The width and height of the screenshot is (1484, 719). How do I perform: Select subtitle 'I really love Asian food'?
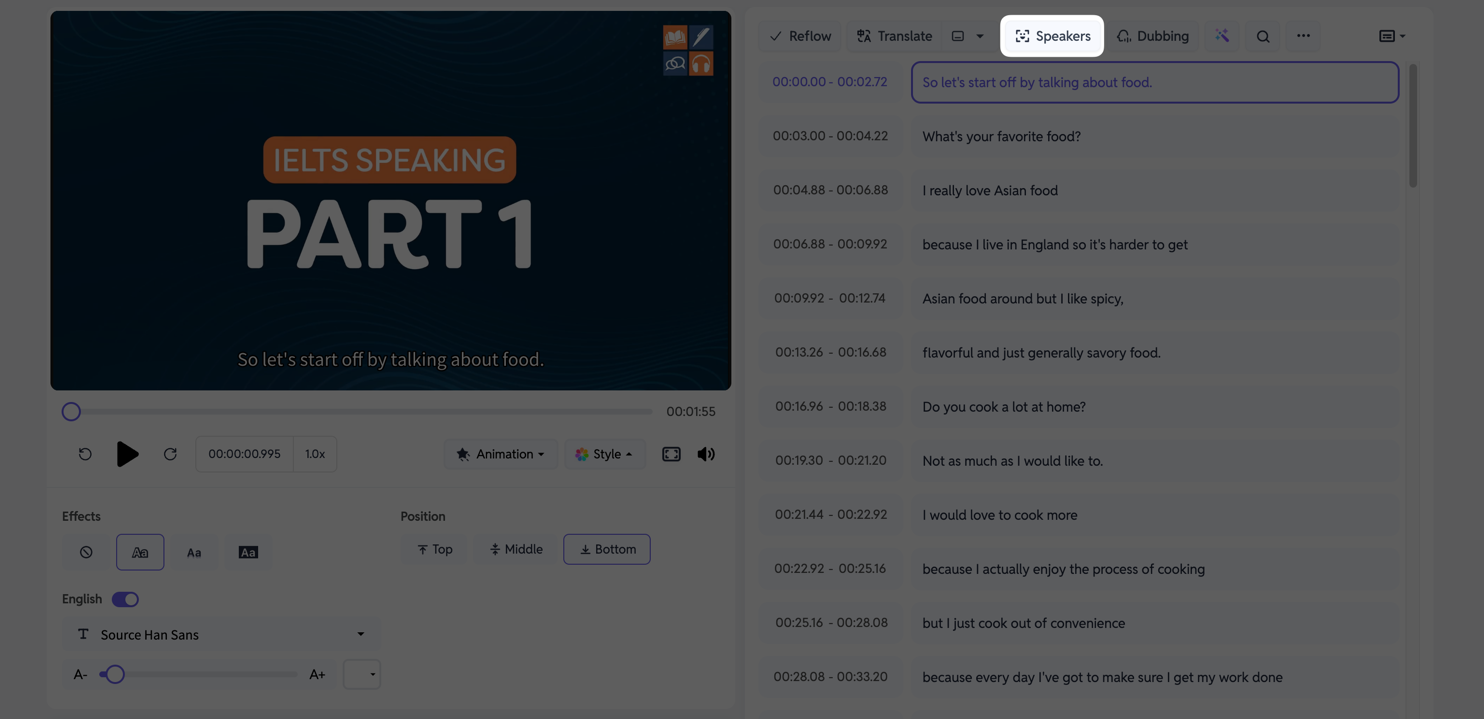[x=1155, y=190]
